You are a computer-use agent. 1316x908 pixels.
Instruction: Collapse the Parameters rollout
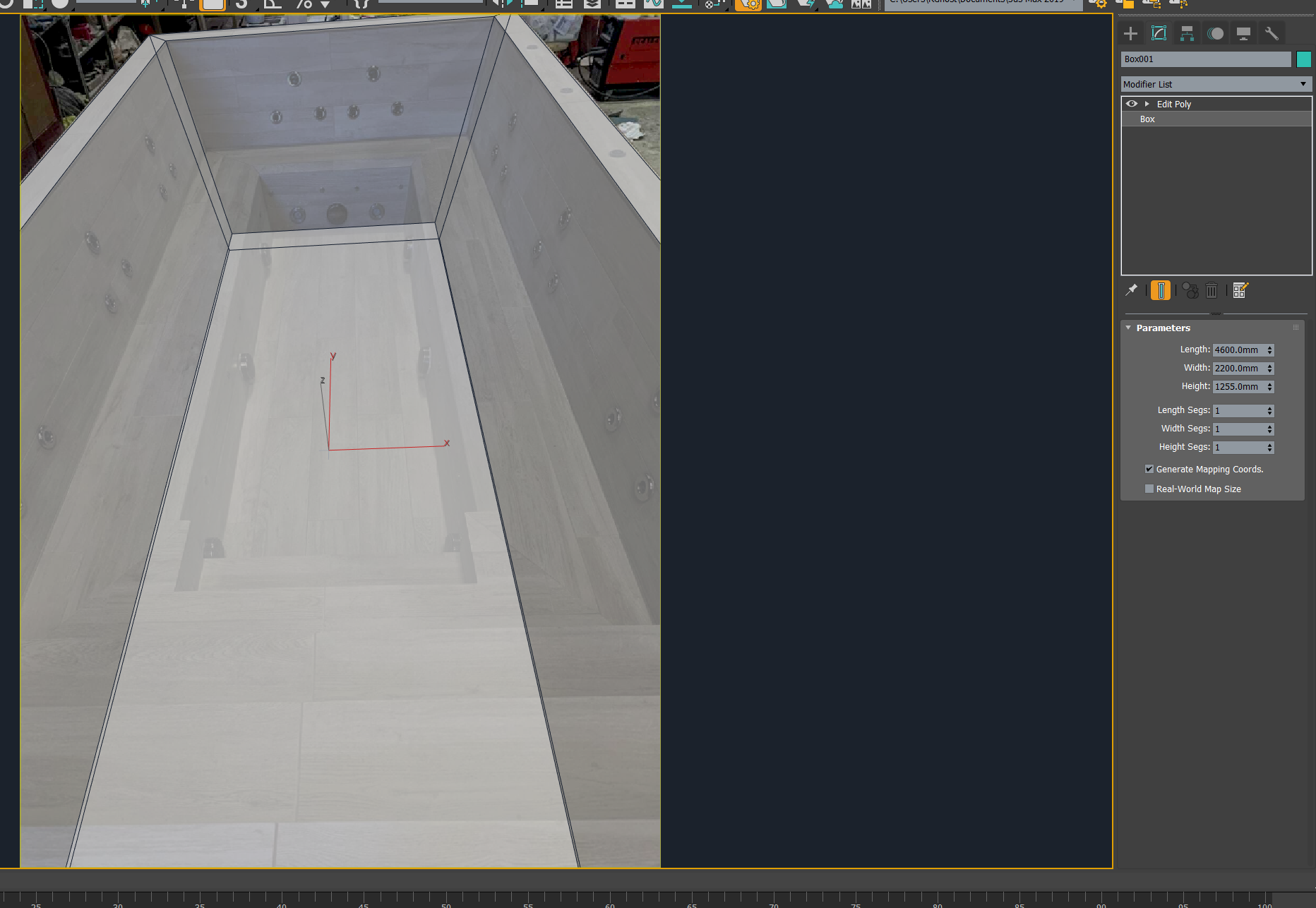click(1128, 327)
